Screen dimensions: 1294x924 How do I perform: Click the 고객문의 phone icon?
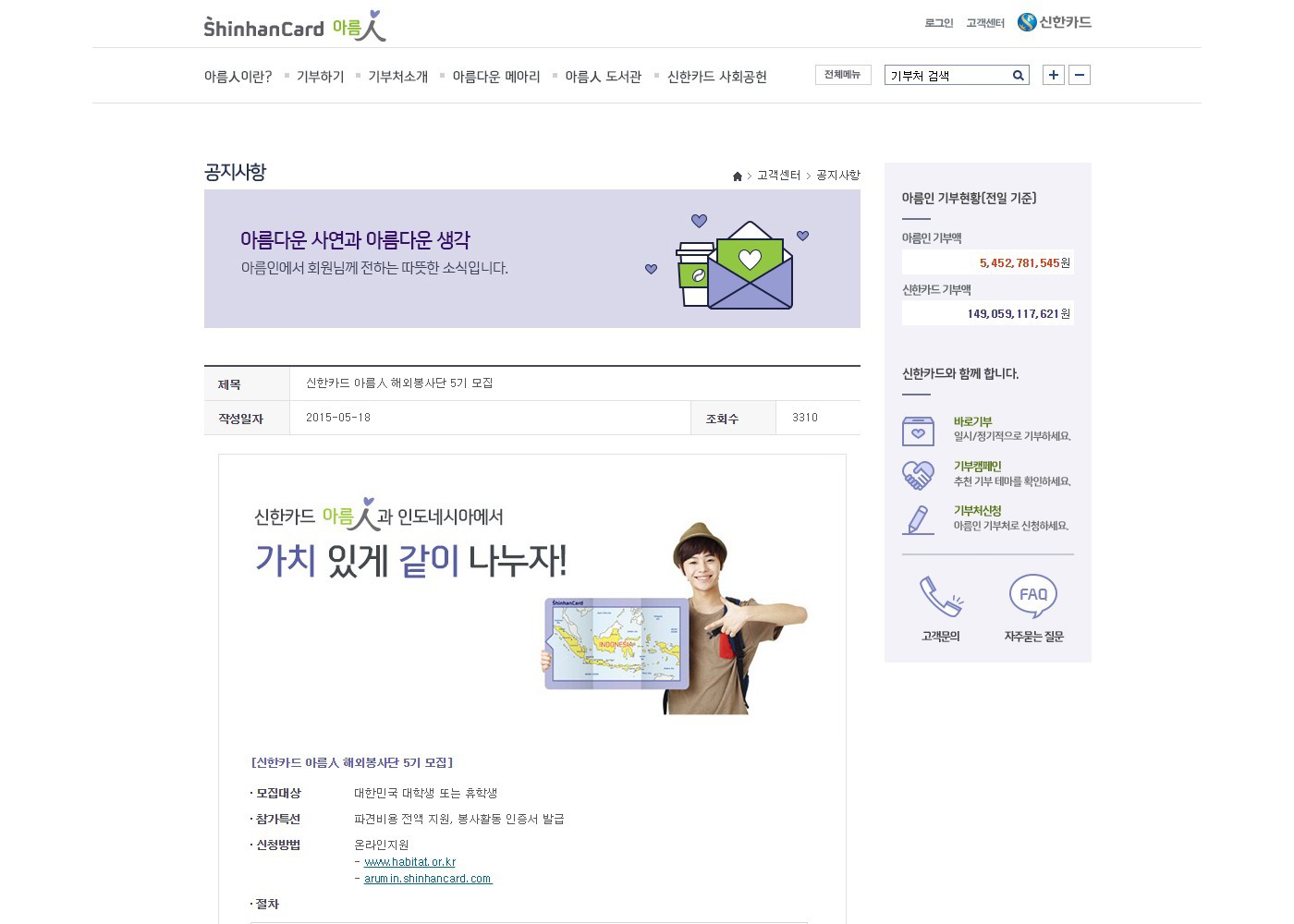coord(941,597)
